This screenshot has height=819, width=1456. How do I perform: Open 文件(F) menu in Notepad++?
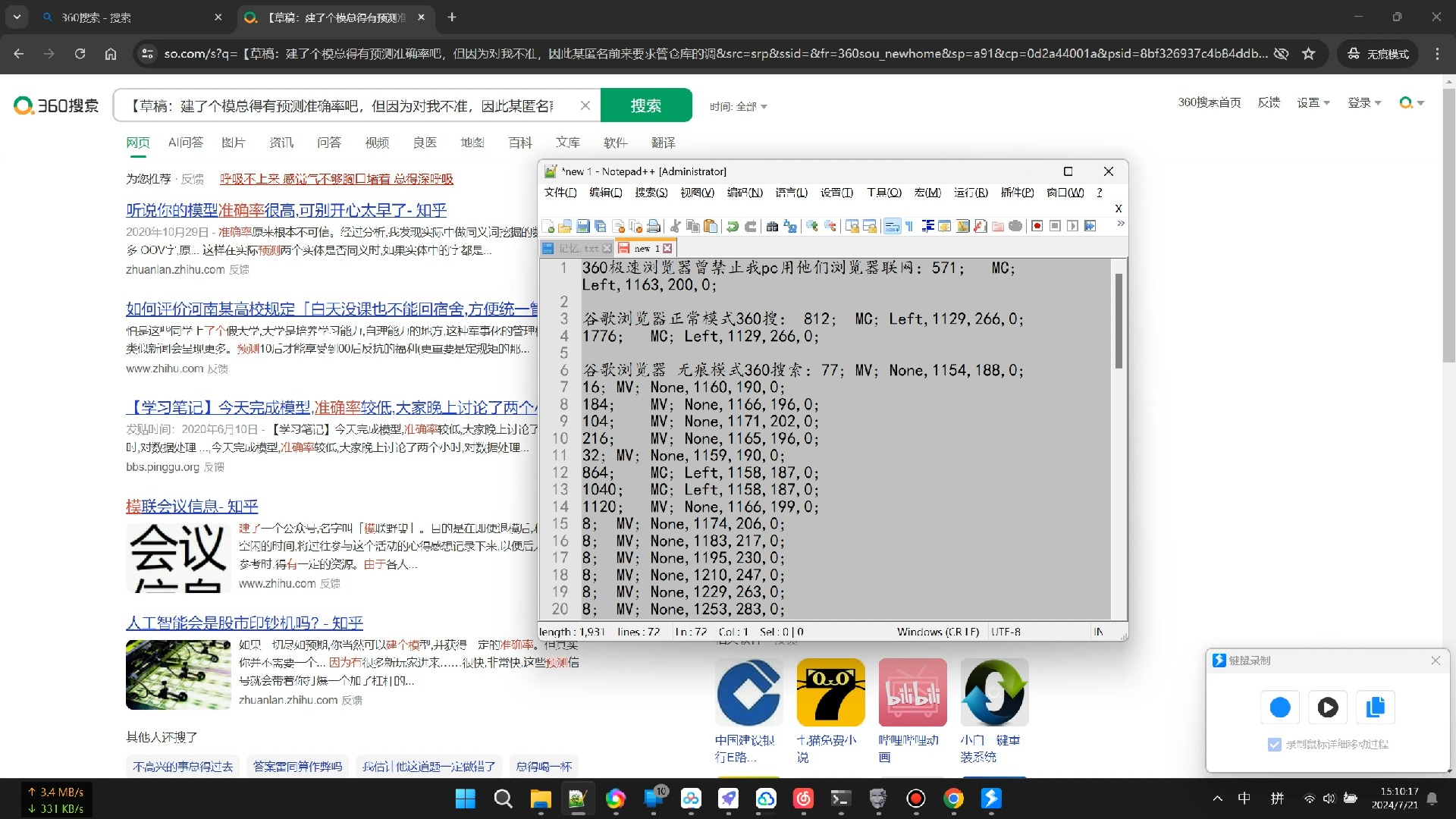click(x=560, y=192)
